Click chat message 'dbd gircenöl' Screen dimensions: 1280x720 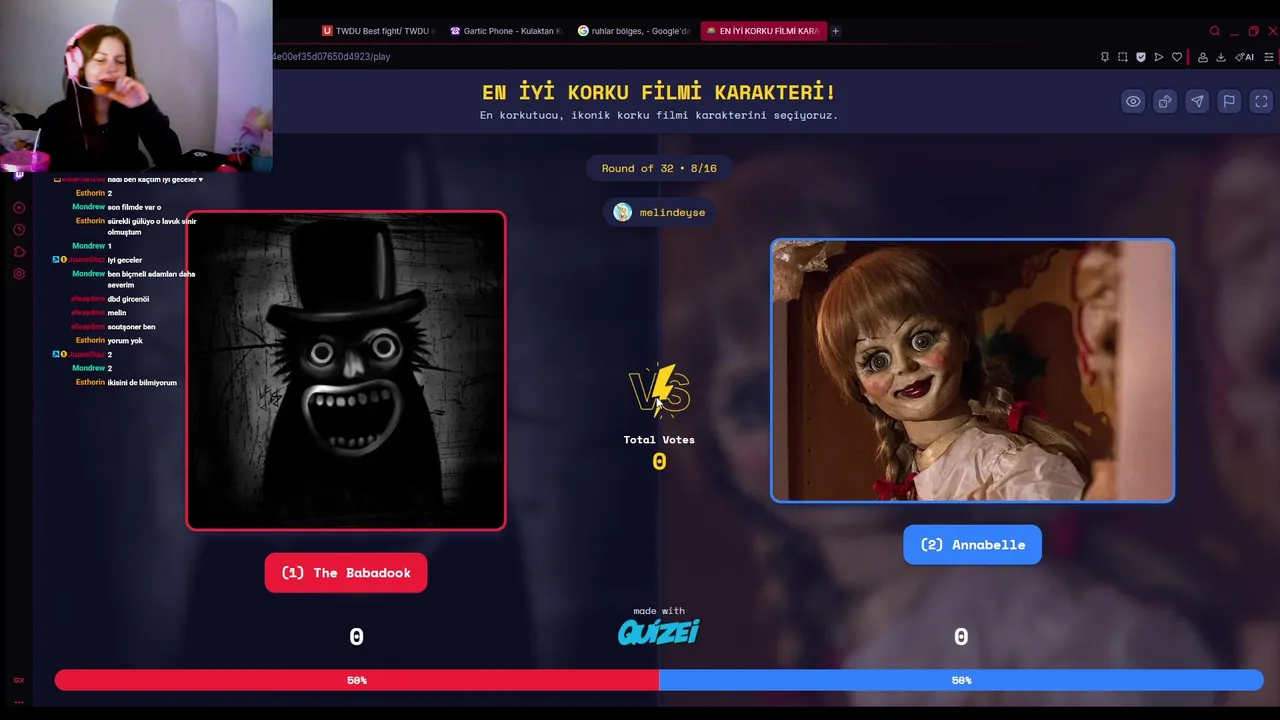tap(128, 299)
